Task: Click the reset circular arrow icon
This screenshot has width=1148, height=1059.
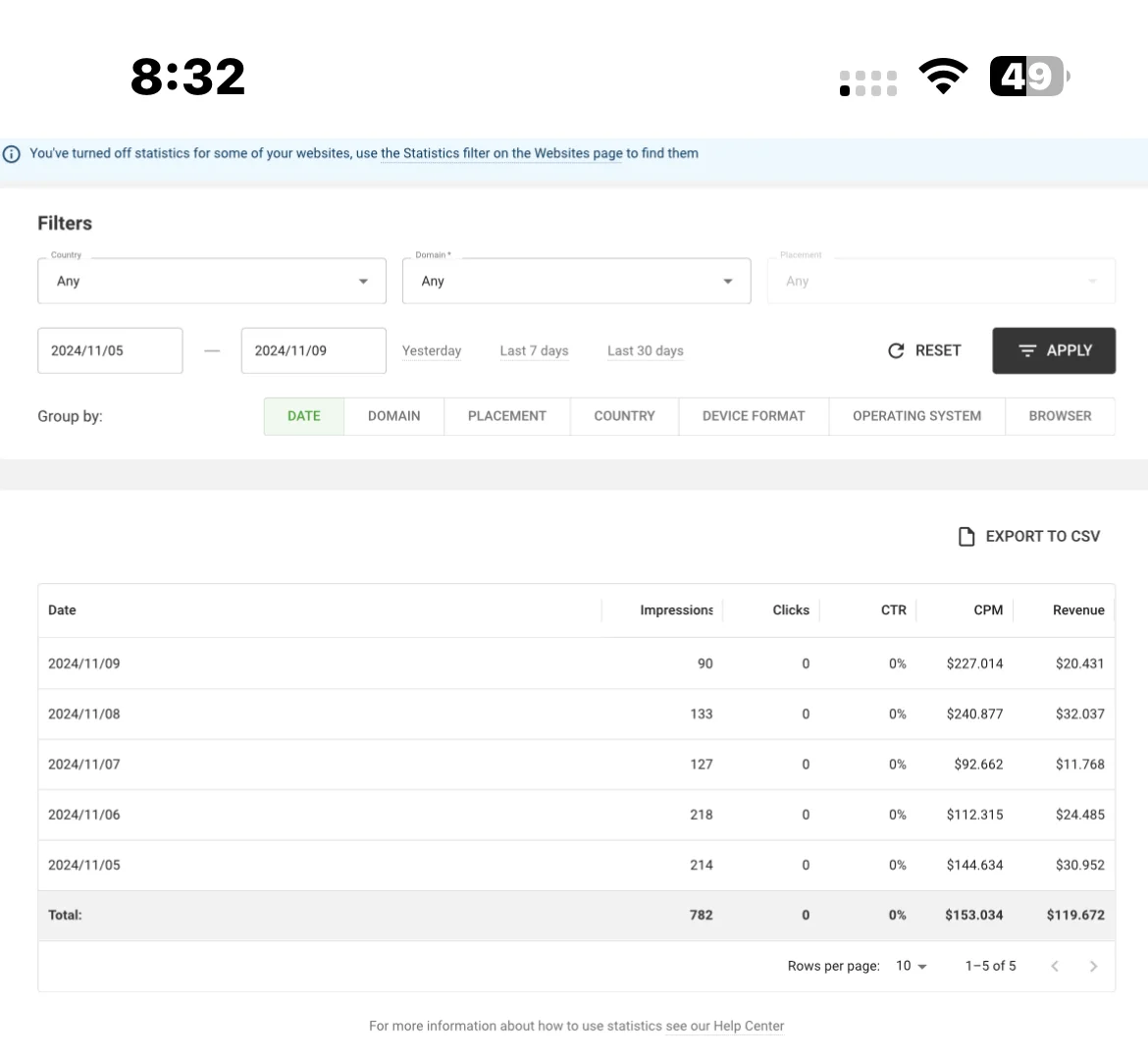Action: [x=896, y=350]
